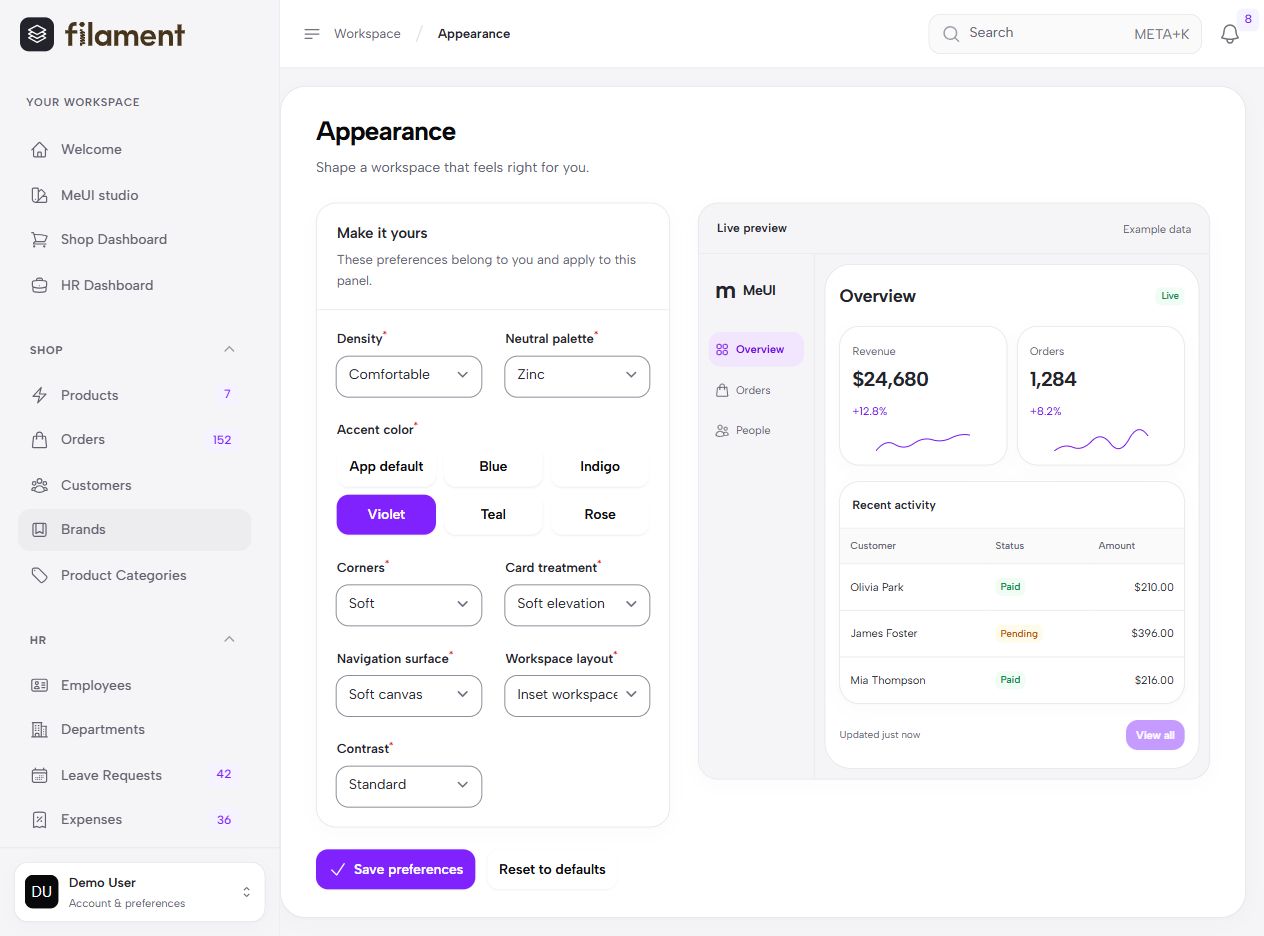Viewport: 1264px width, 936px height.
Task: Click the Expenses receipt icon
Action: click(x=40, y=820)
